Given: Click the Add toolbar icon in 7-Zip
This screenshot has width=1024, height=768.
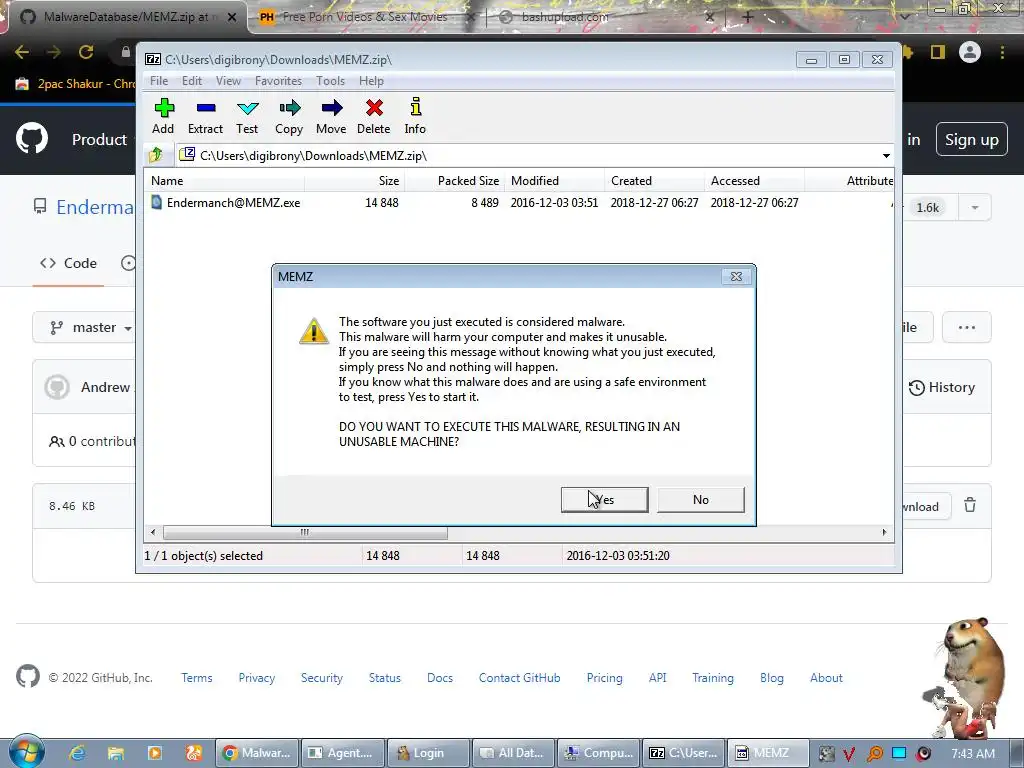Looking at the screenshot, I should [x=163, y=116].
